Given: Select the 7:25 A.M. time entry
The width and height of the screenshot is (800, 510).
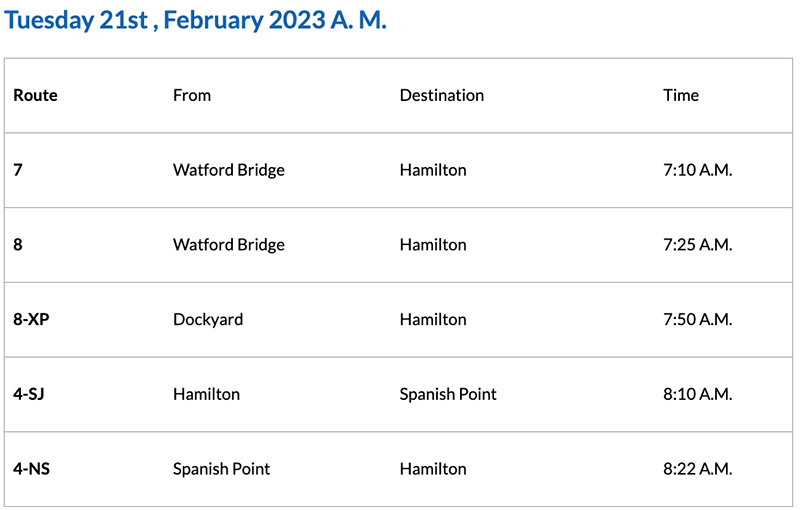Looking at the screenshot, I should [x=697, y=245].
